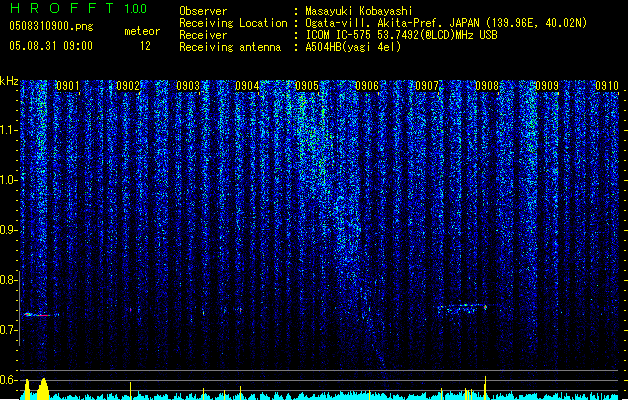Viewport: 629px width, 400px height.
Task: Click the 0904 time marker
Action: click(x=247, y=86)
